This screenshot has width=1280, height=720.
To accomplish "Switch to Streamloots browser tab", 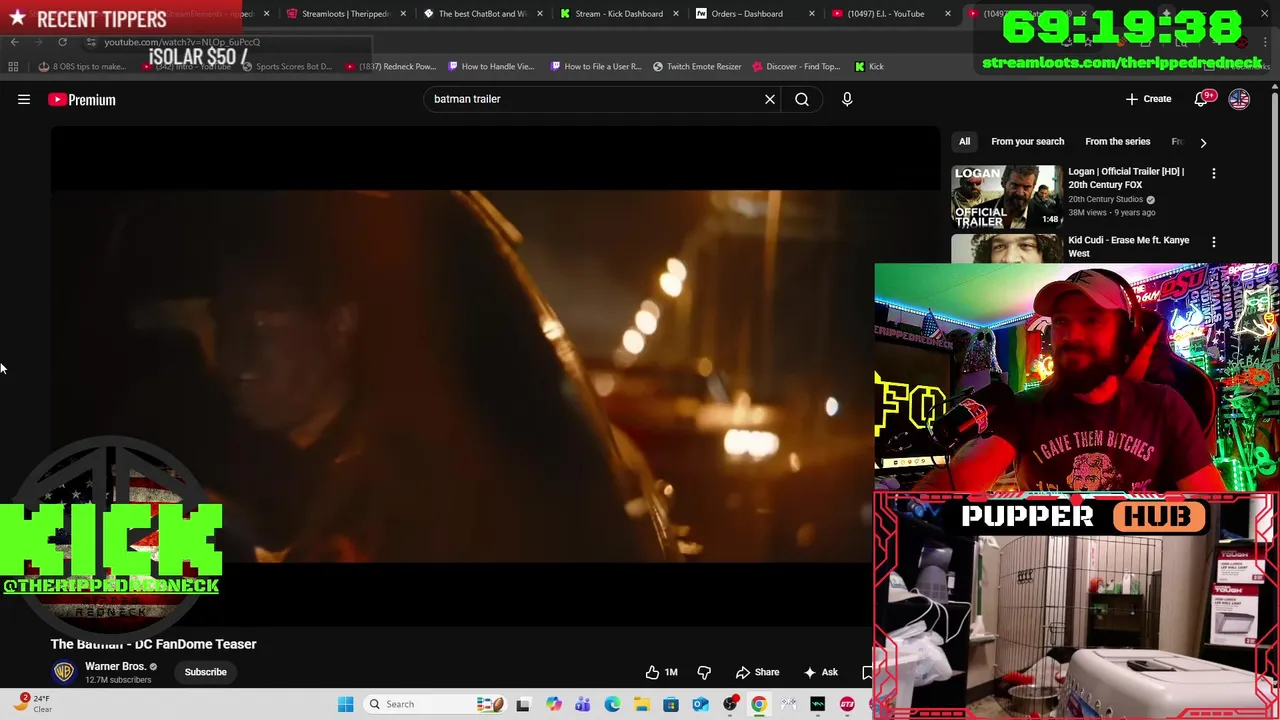I will [345, 14].
